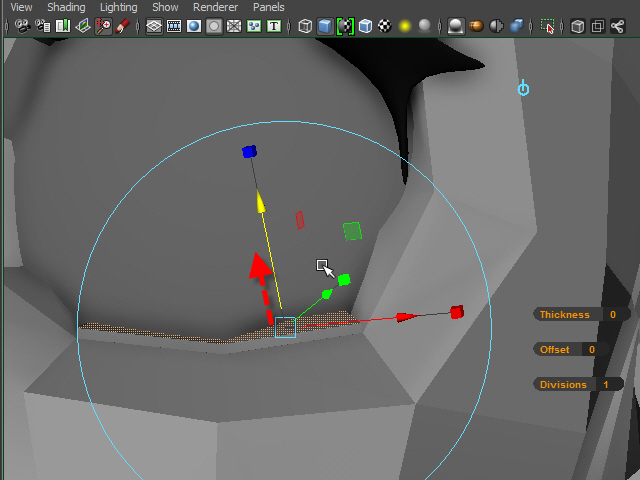This screenshot has width=640, height=480.
Task: Click the large green cube scale handle
Action: (344, 280)
